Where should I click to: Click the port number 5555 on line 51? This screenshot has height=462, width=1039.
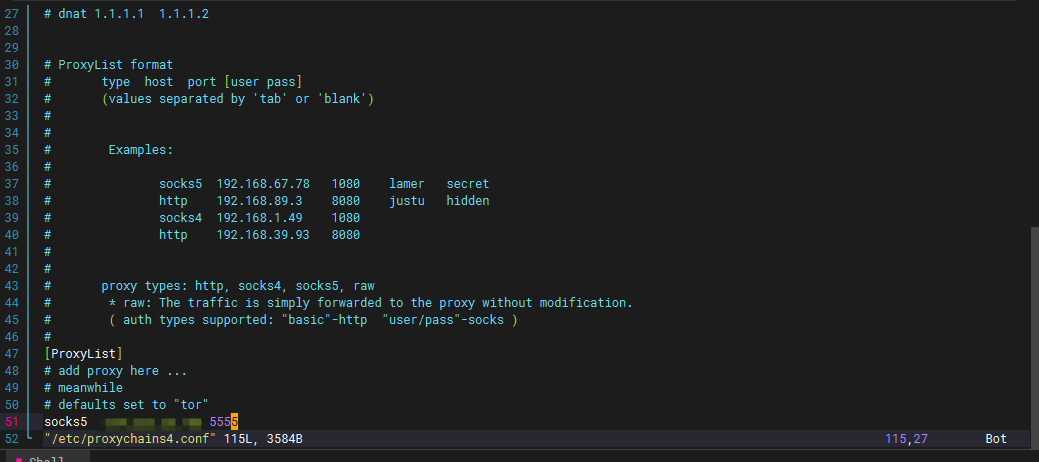click(x=223, y=422)
